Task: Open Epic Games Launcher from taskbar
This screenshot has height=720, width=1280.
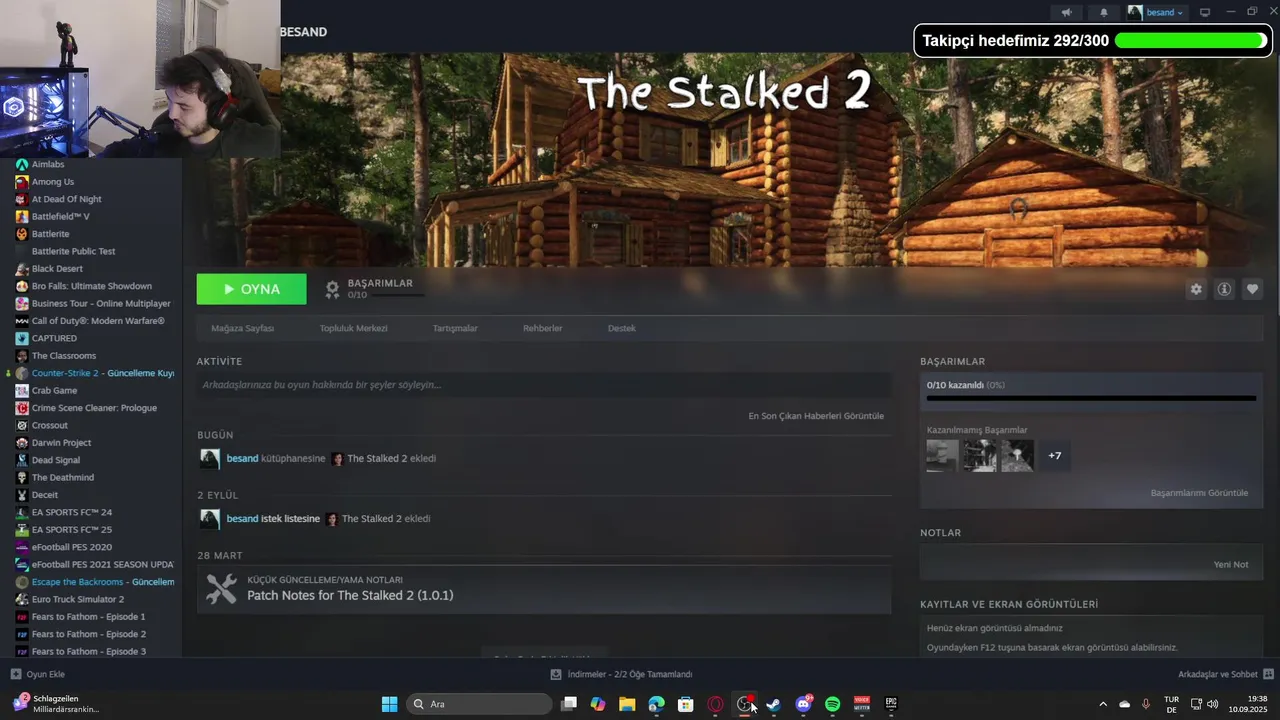Action: [x=890, y=704]
